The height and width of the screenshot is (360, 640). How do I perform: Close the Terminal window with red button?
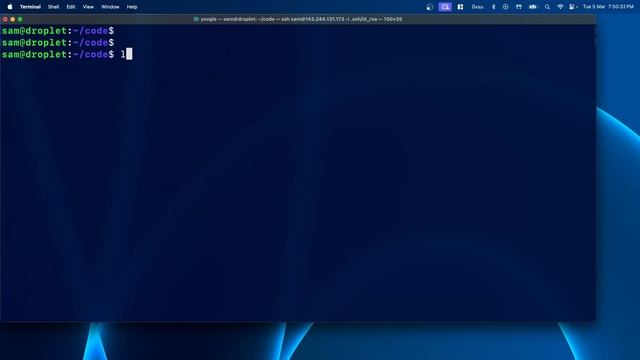pos(5,19)
